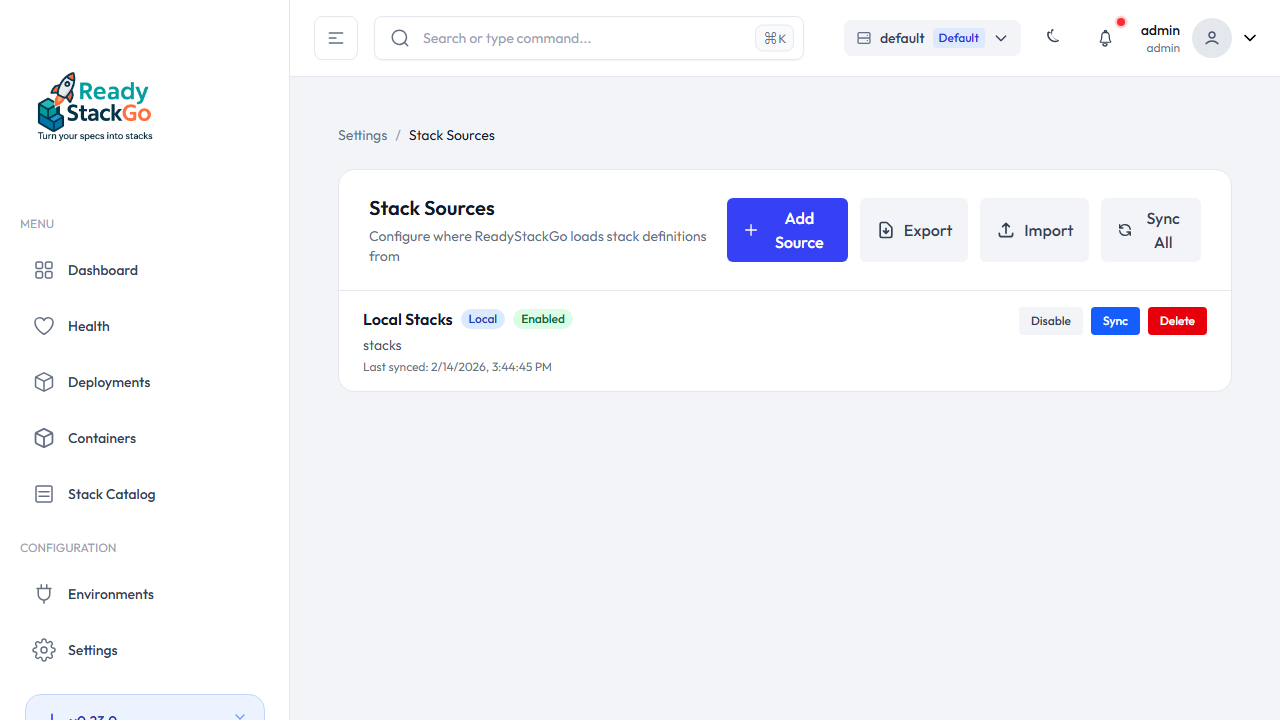Select the Containers cube icon
The image size is (1280, 720).
[44, 438]
